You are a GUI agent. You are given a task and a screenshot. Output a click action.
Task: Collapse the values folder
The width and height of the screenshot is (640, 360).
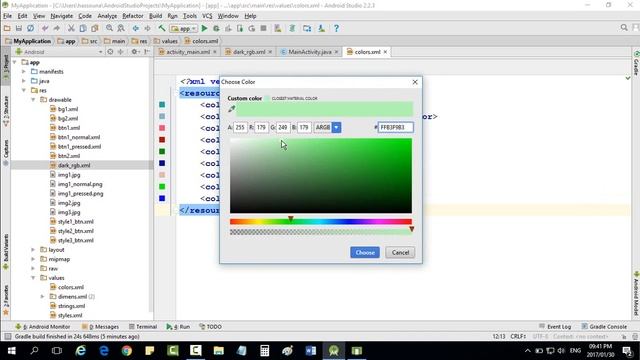click(33, 278)
